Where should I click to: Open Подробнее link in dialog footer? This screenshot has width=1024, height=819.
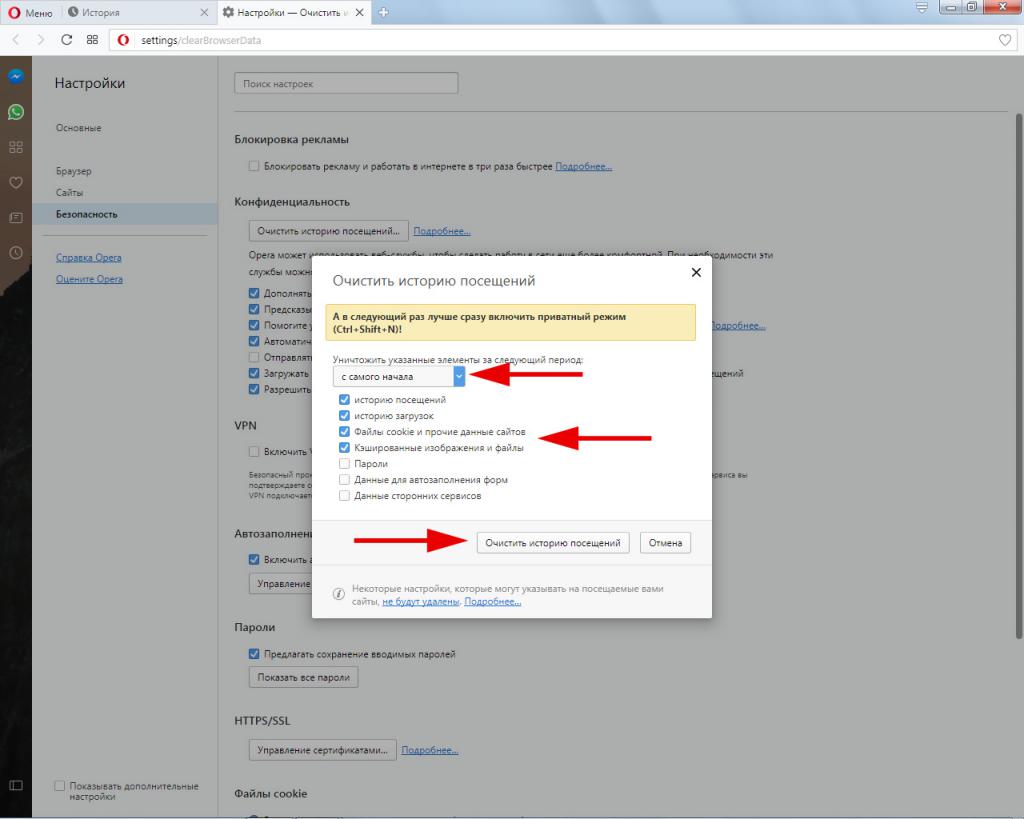pyautogui.click(x=492, y=602)
